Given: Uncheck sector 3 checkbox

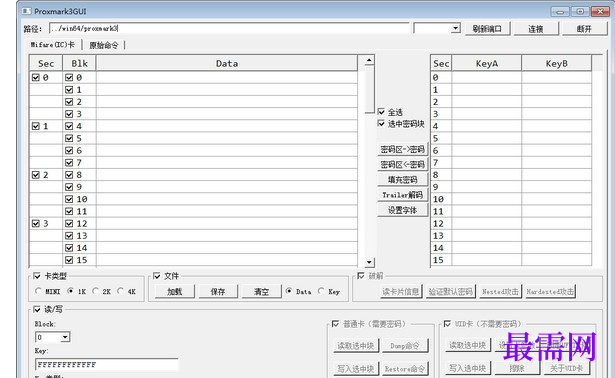Looking at the screenshot, I should point(36,223).
